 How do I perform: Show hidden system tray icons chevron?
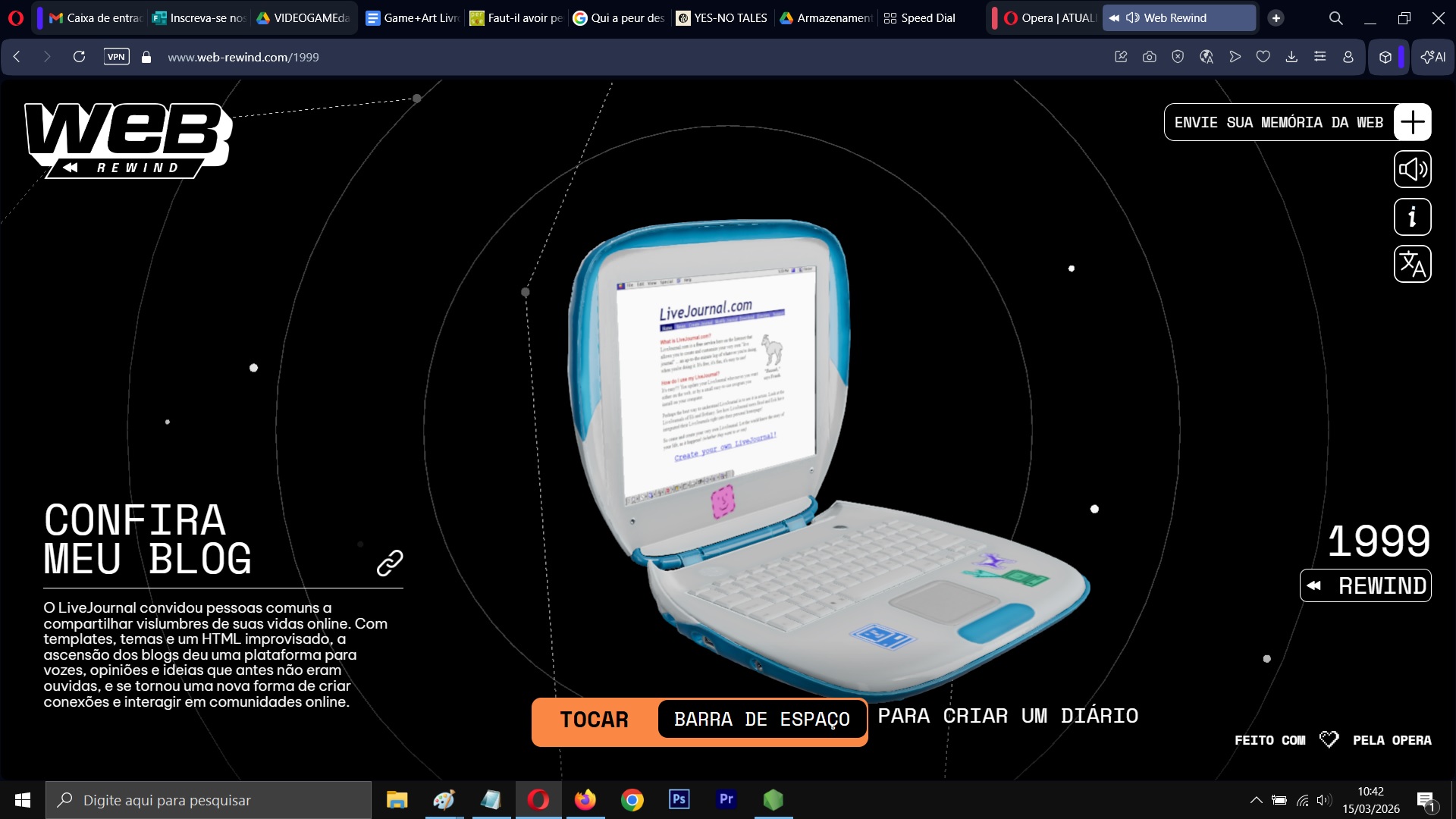pyautogui.click(x=1256, y=800)
